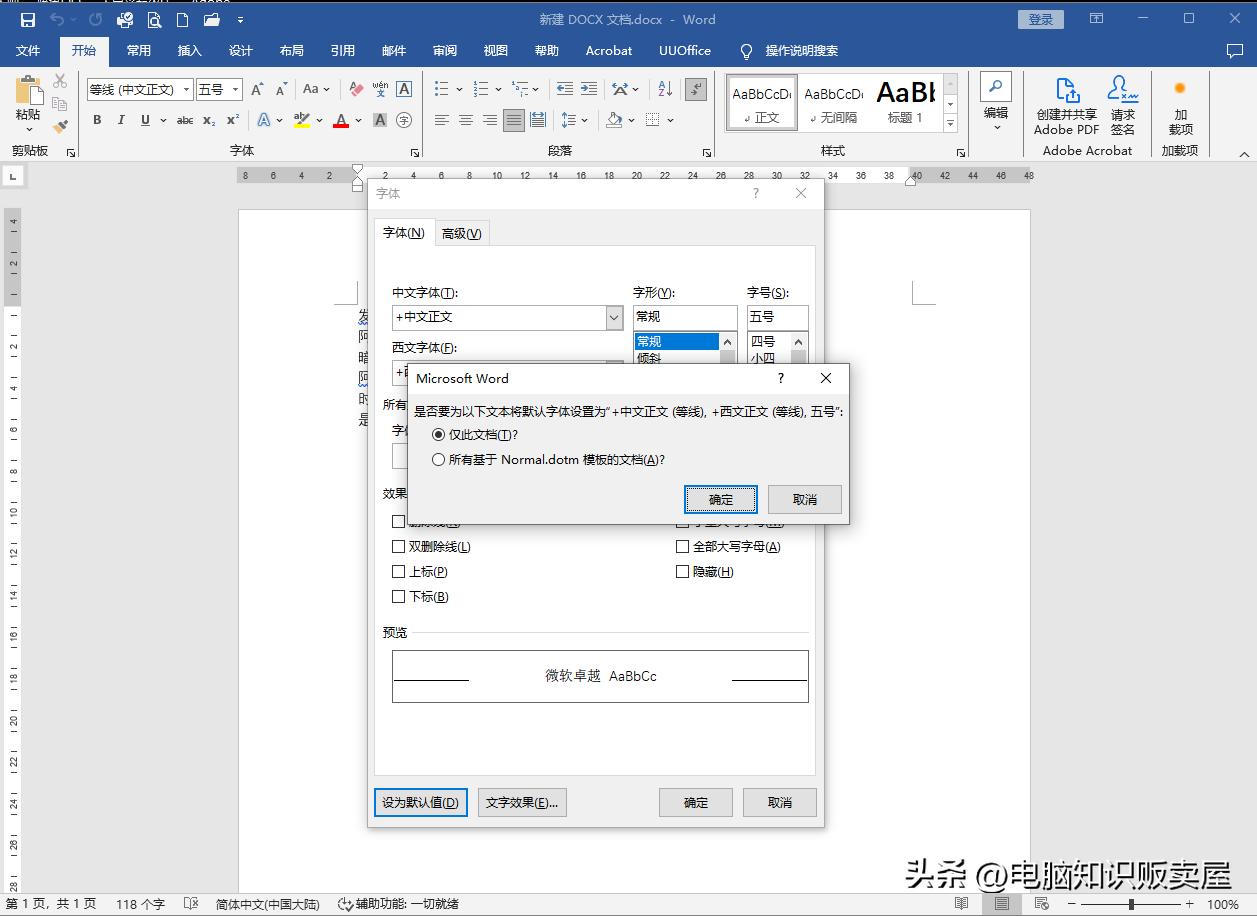Viewport: 1257px width, 916px height.
Task: Click the Strikethrough icon
Action: coord(184,120)
